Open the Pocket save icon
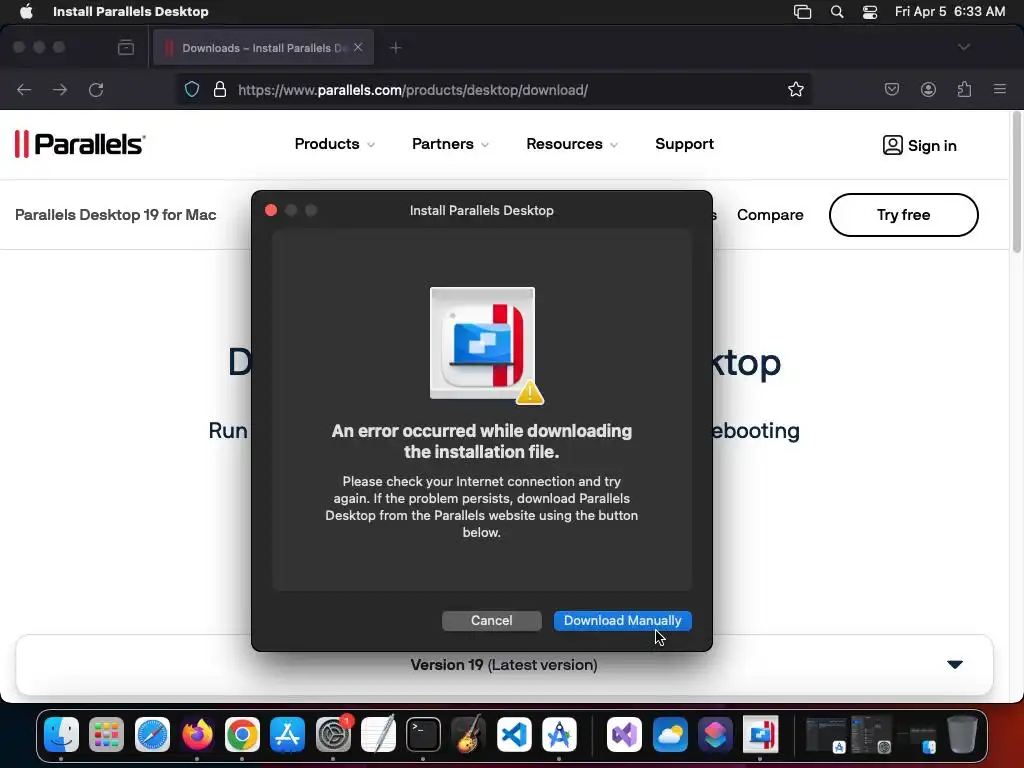The image size is (1024, 768). (x=891, y=89)
